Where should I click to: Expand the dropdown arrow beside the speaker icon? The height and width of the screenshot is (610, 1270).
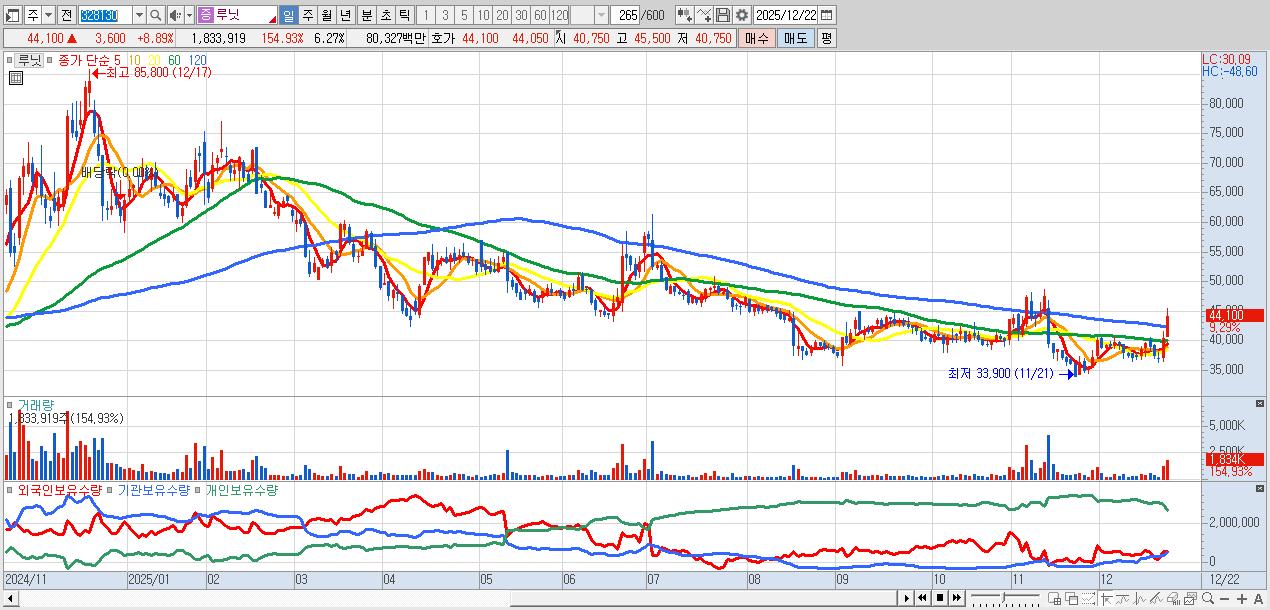188,15
